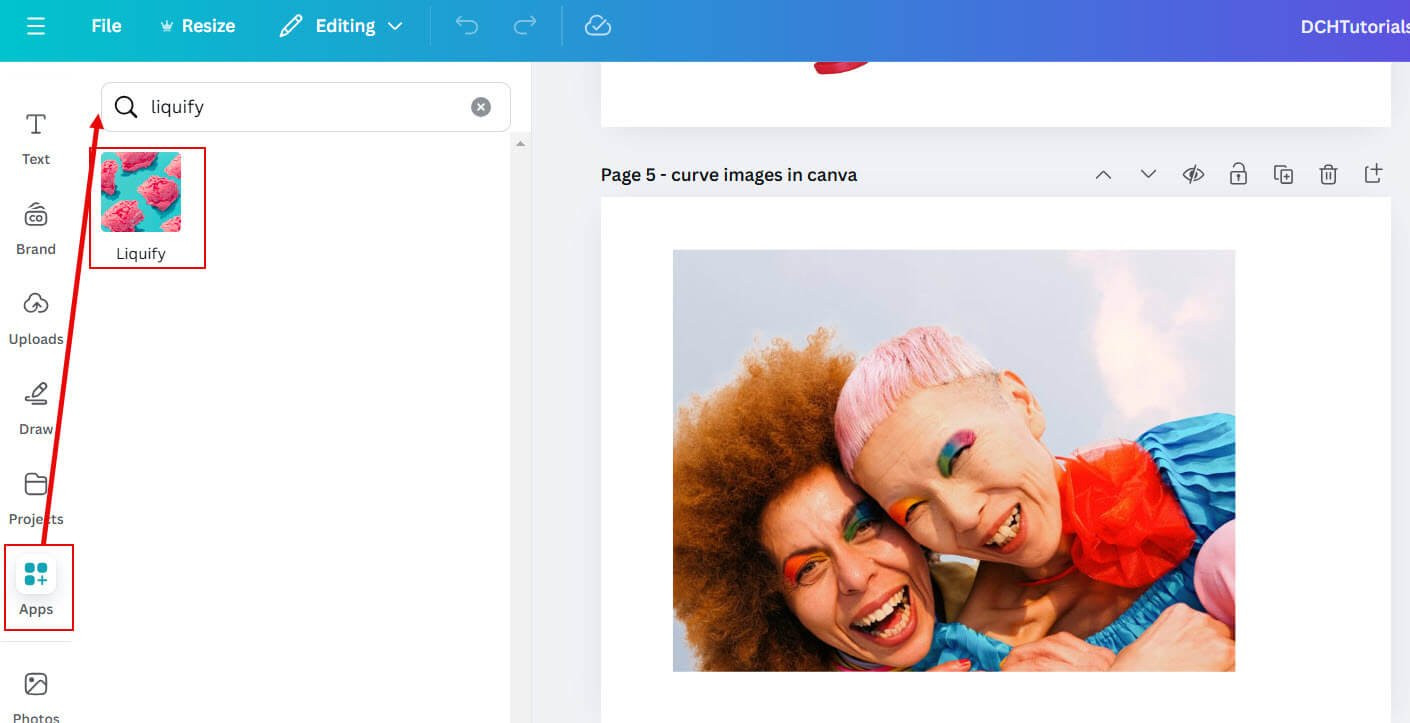Open the Resize option
This screenshot has width=1410, height=723.
[198, 26]
